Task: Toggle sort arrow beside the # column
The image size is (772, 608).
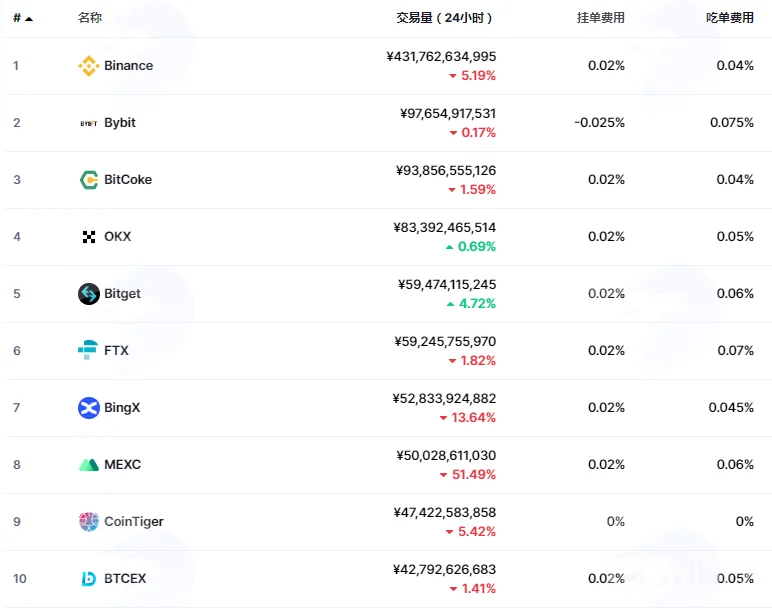Action: click(x=29, y=19)
